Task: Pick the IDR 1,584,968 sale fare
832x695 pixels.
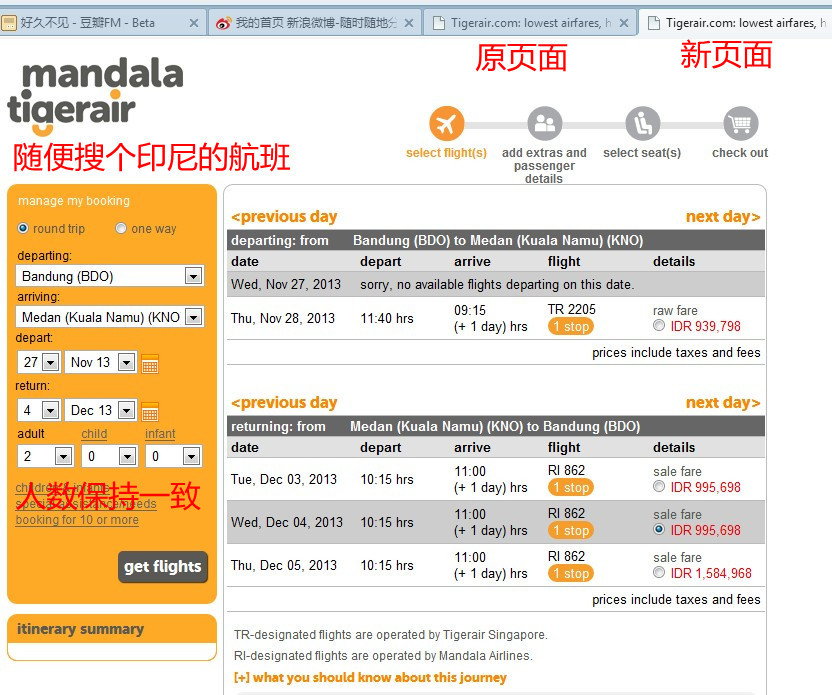Action: click(658, 573)
